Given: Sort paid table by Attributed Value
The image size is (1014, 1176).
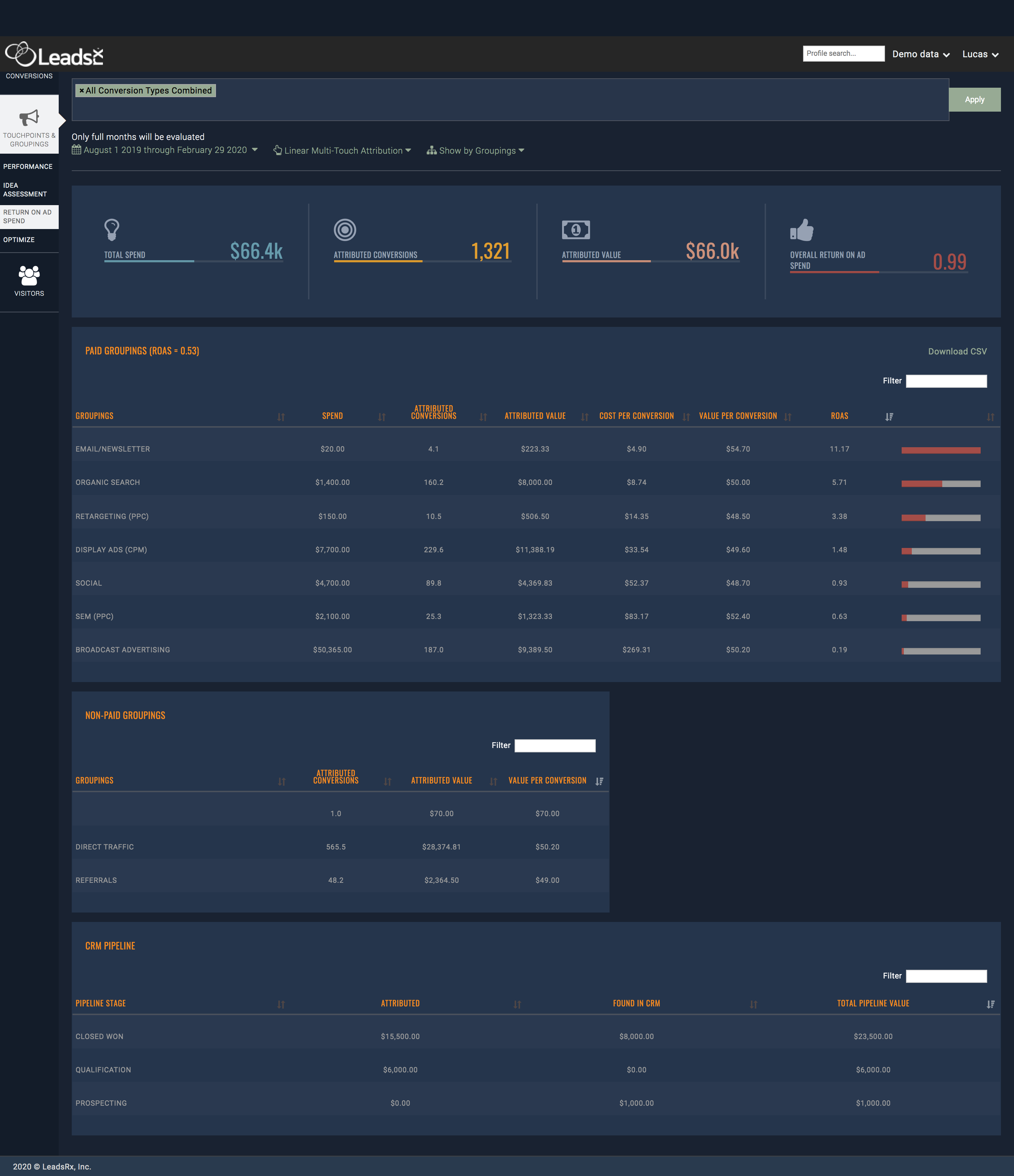Looking at the screenshot, I should (x=585, y=417).
